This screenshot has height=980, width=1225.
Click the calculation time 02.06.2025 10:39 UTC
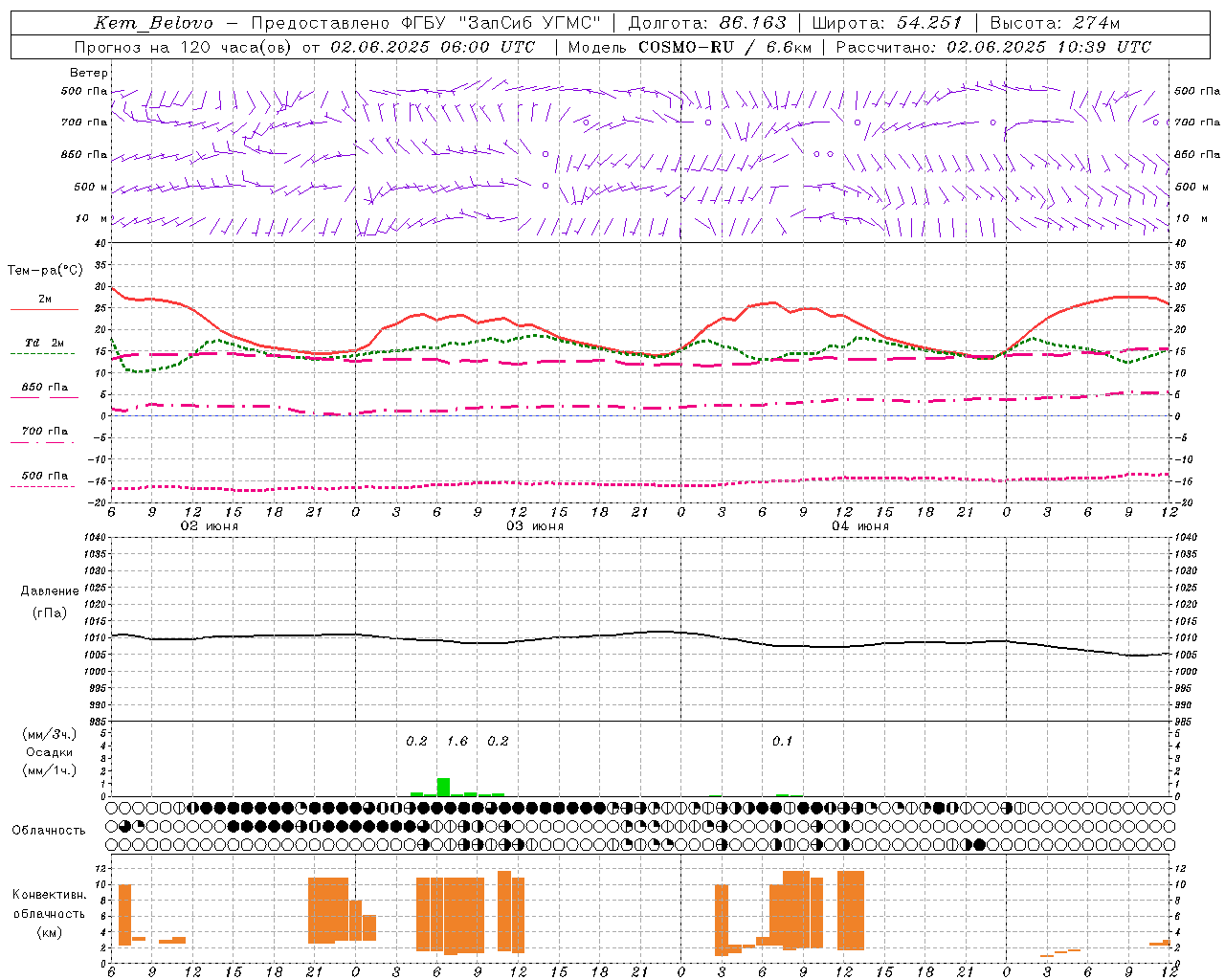[x=1049, y=47]
